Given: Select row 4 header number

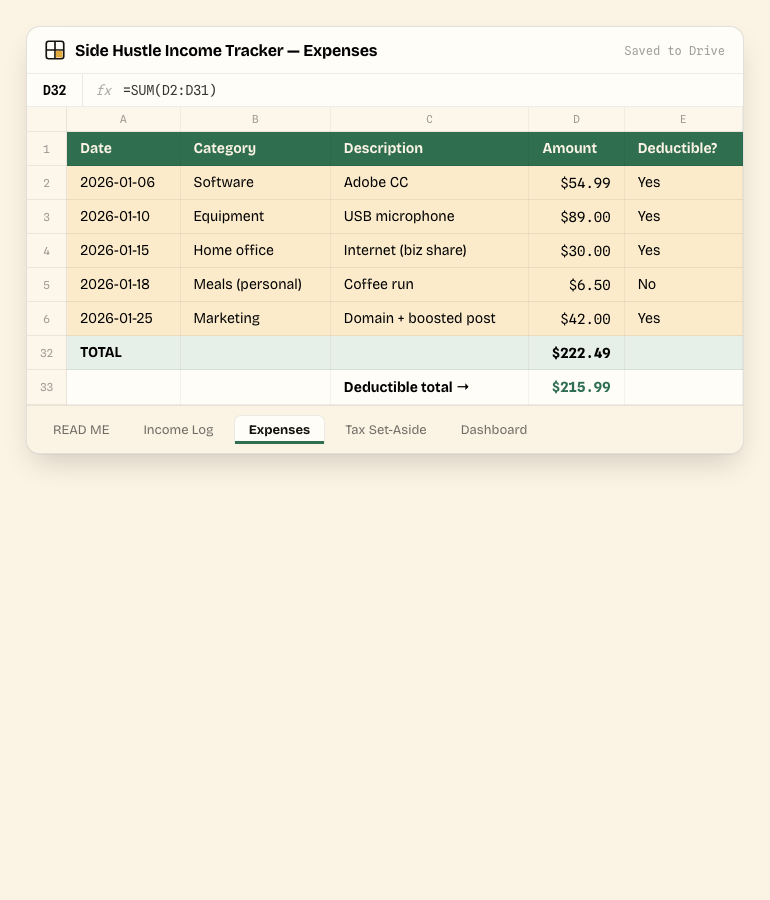Looking at the screenshot, I should tap(46, 251).
